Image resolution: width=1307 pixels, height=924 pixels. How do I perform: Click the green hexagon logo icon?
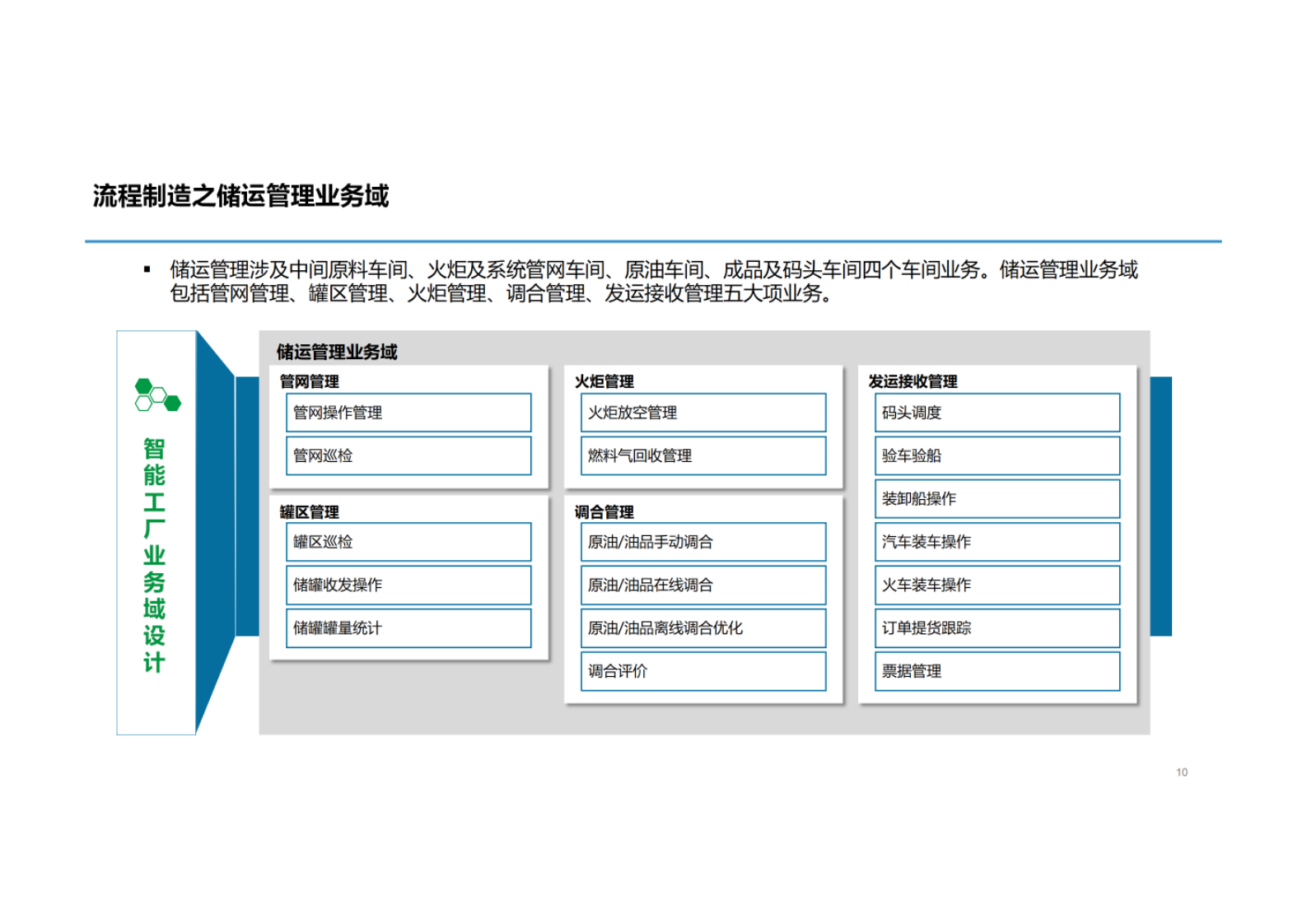[157, 395]
